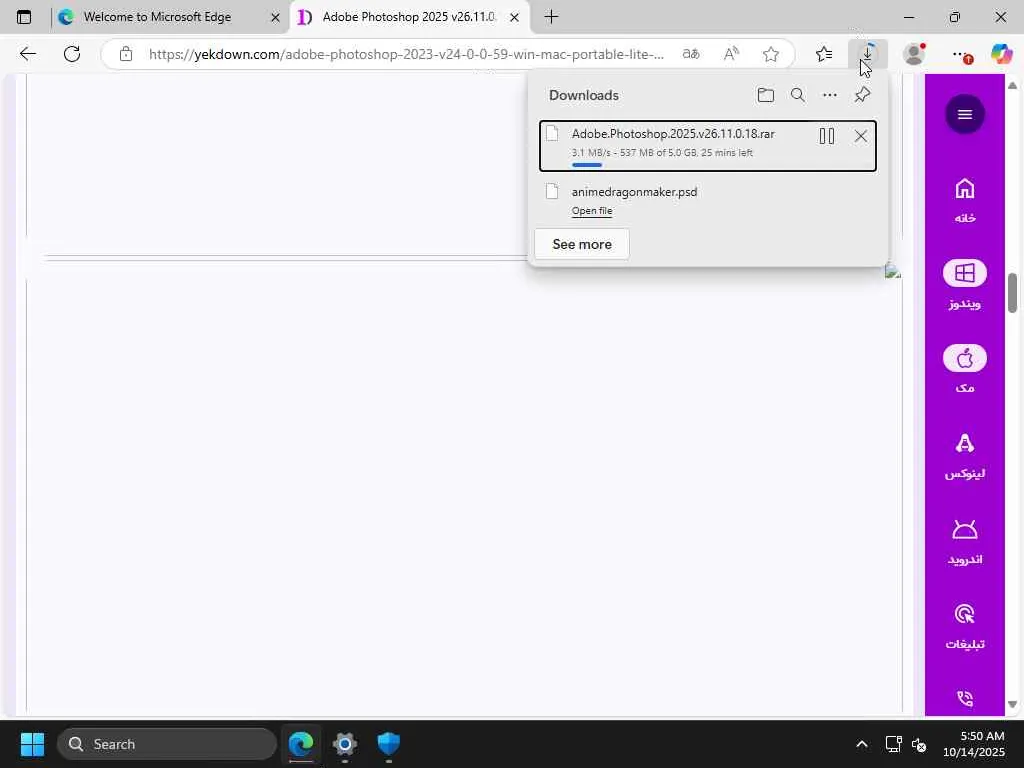1024x768 pixels.
Task: Select the Adobe Photoshop 2025 tab
Action: tap(409, 17)
